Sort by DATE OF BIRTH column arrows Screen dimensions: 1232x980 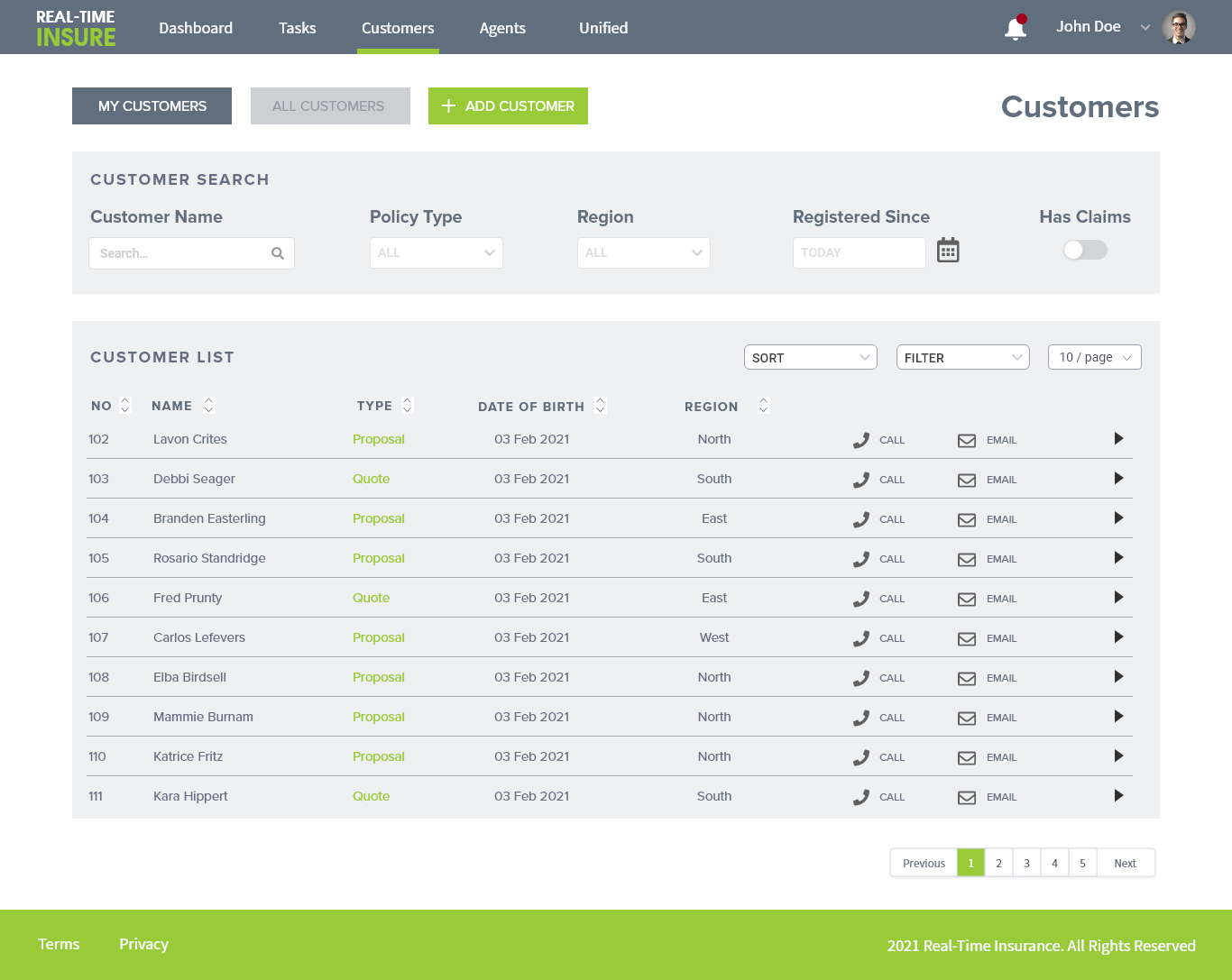coord(601,406)
